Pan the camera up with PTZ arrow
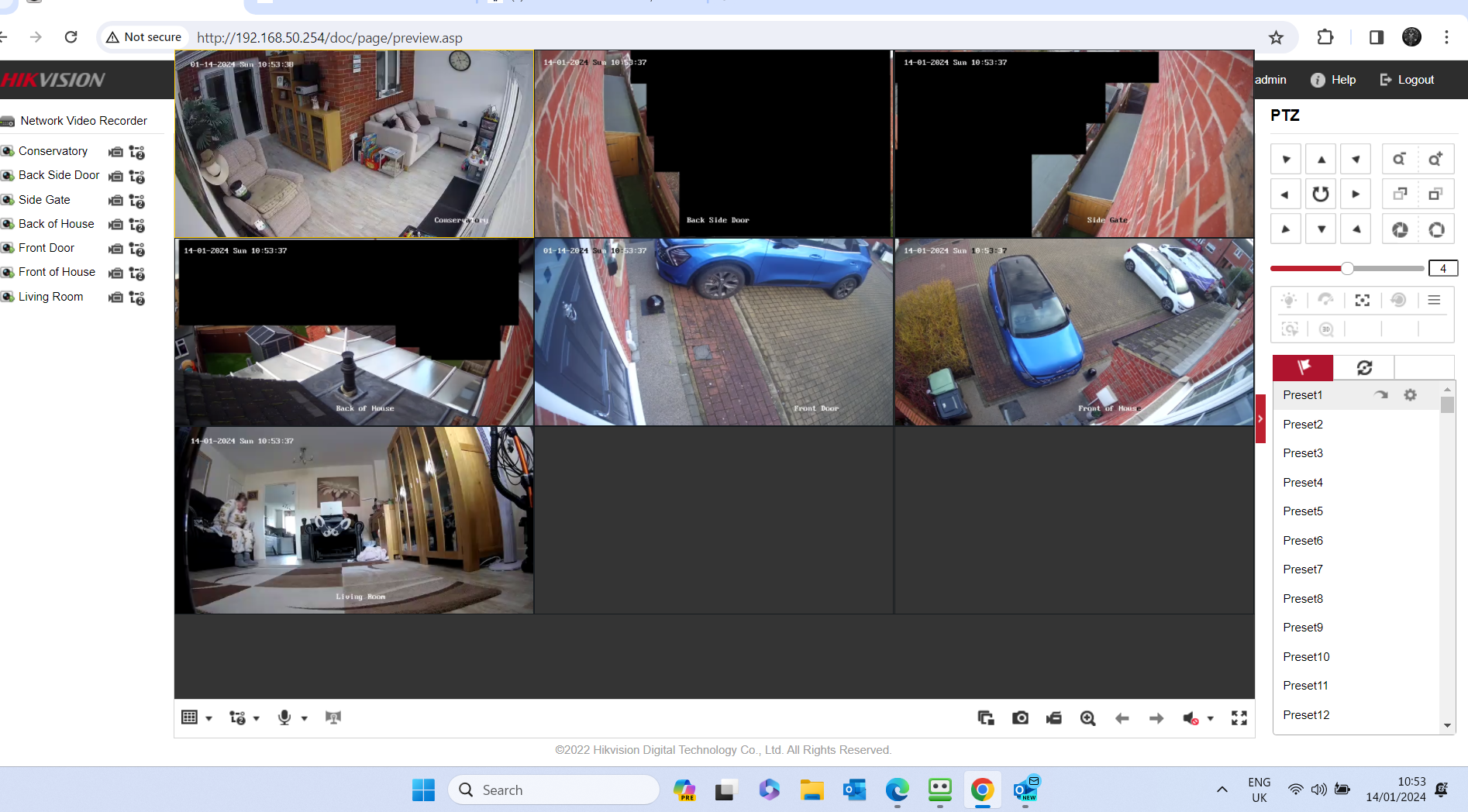Viewport: 1468px width, 812px height. click(1322, 160)
